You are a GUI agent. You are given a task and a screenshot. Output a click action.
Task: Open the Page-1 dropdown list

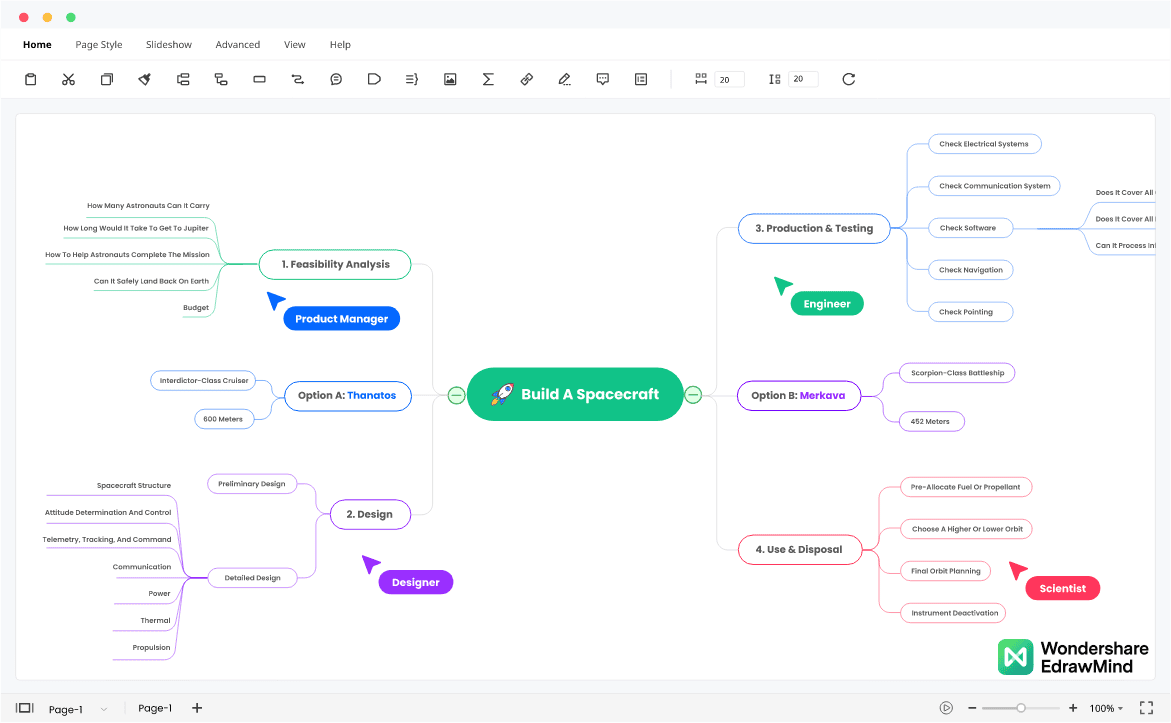coord(104,709)
